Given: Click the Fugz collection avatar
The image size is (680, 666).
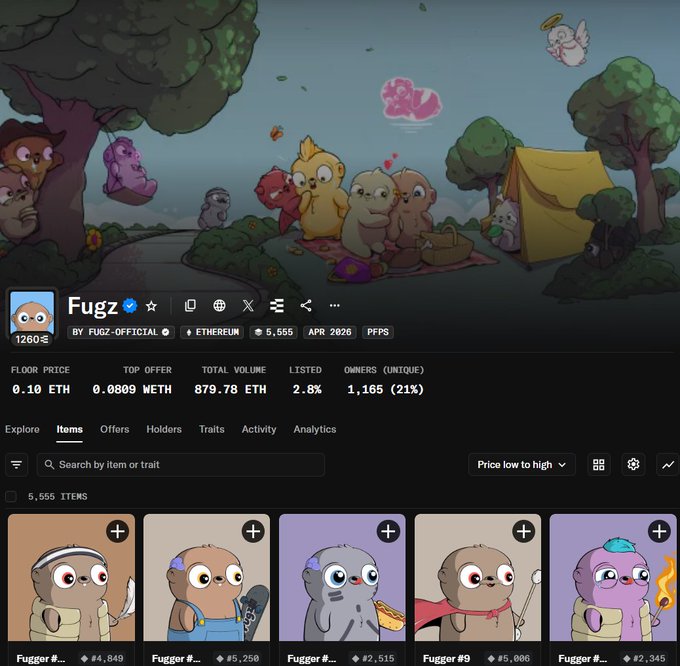Looking at the screenshot, I should pyautogui.click(x=32, y=312).
